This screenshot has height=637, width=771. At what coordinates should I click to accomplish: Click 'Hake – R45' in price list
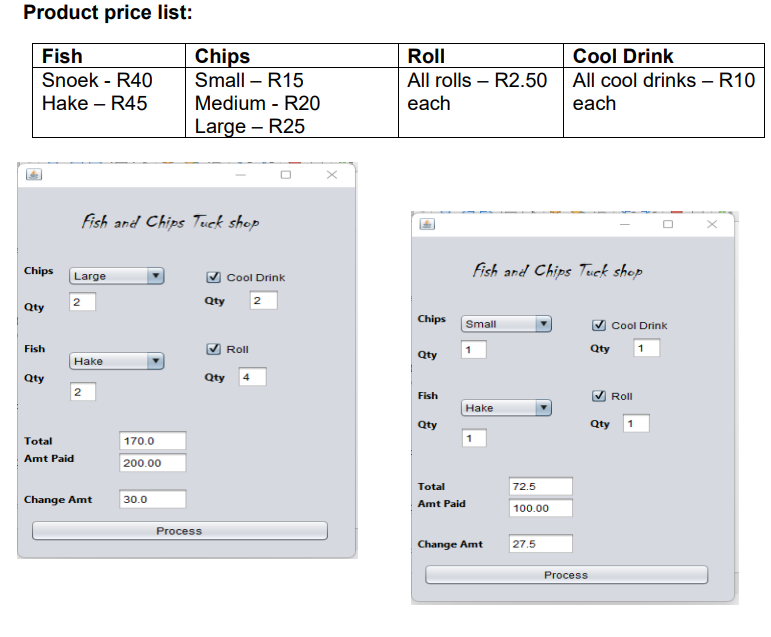click(94, 103)
